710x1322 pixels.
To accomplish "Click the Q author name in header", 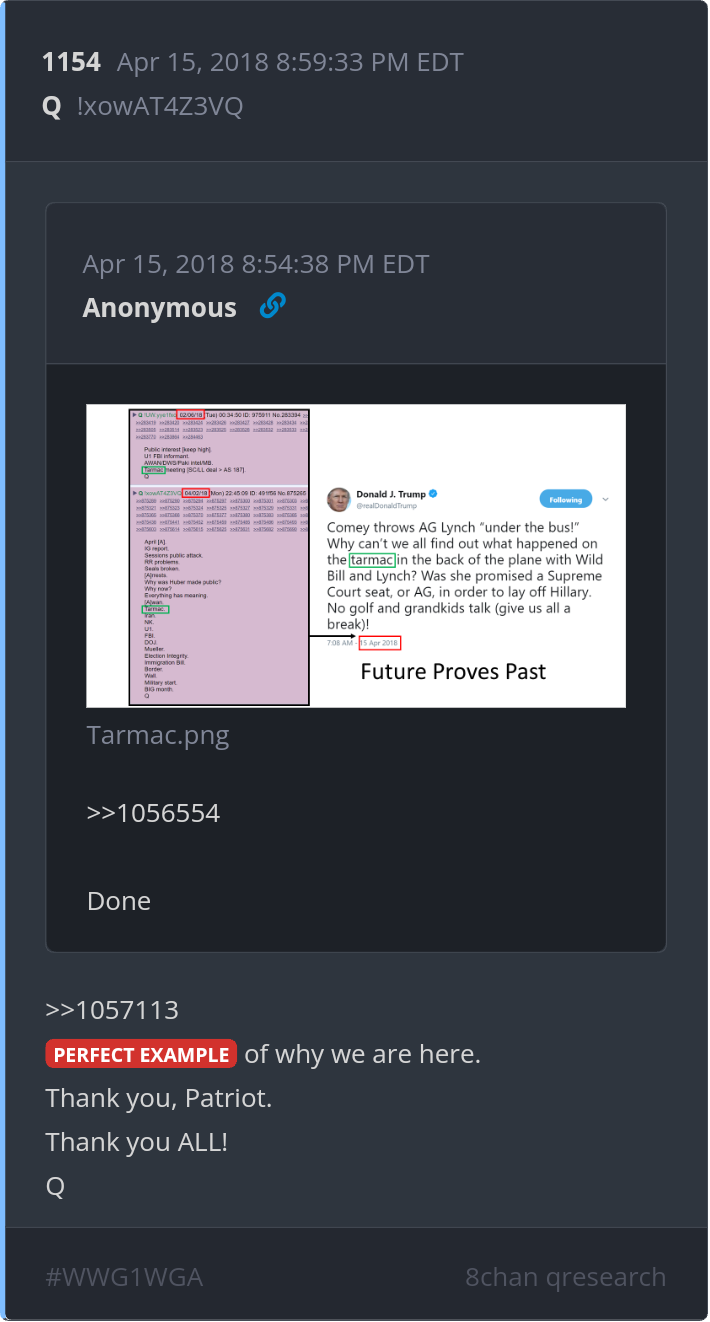I will pyautogui.click(x=52, y=106).
